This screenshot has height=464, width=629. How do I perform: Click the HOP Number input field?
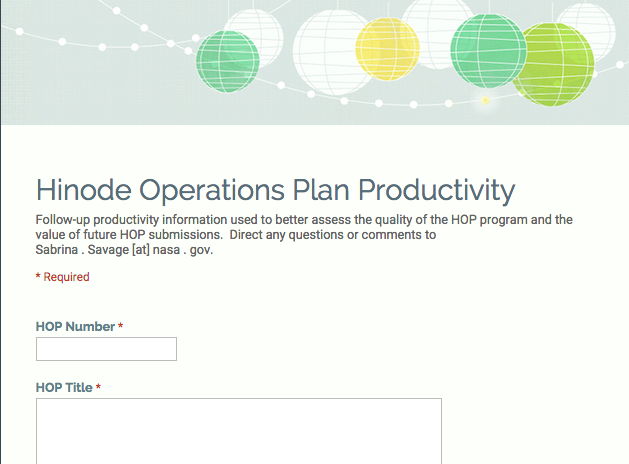tap(106, 349)
